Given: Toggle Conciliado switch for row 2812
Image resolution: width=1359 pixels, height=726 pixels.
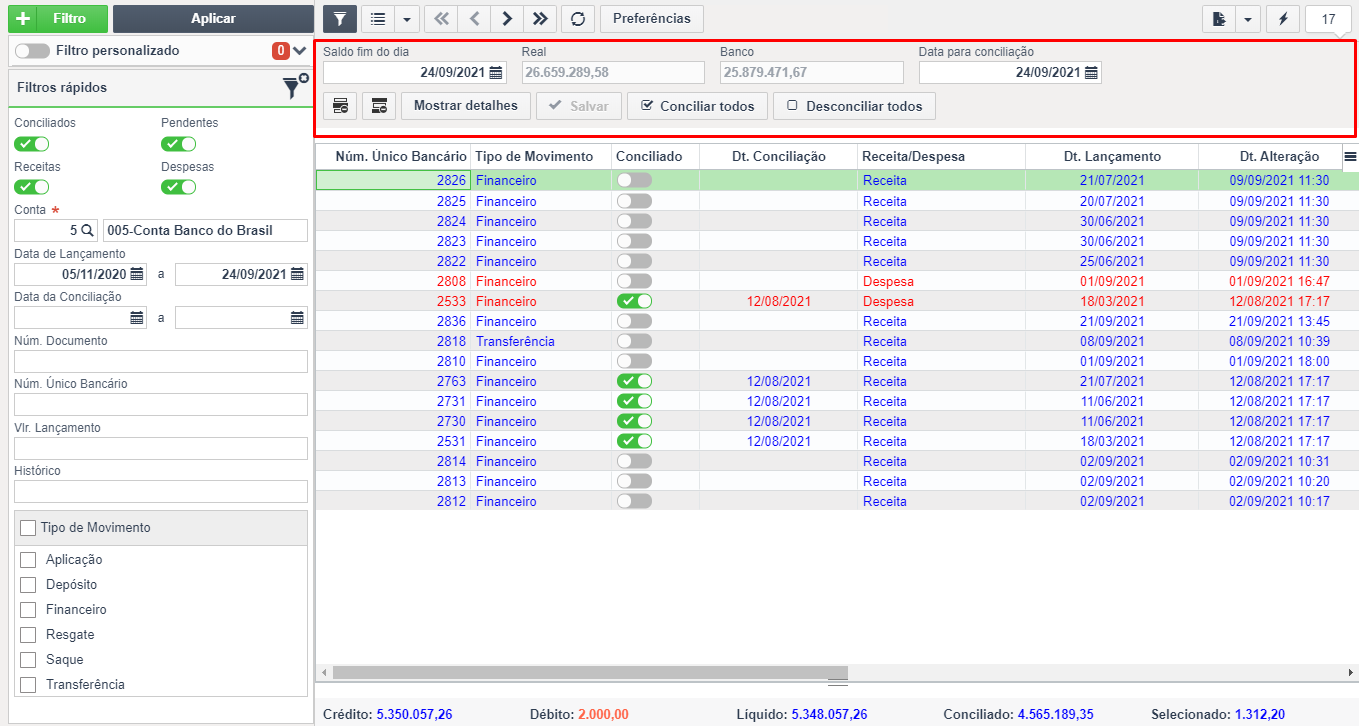Looking at the screenshot, I should [x=634, y=500].
